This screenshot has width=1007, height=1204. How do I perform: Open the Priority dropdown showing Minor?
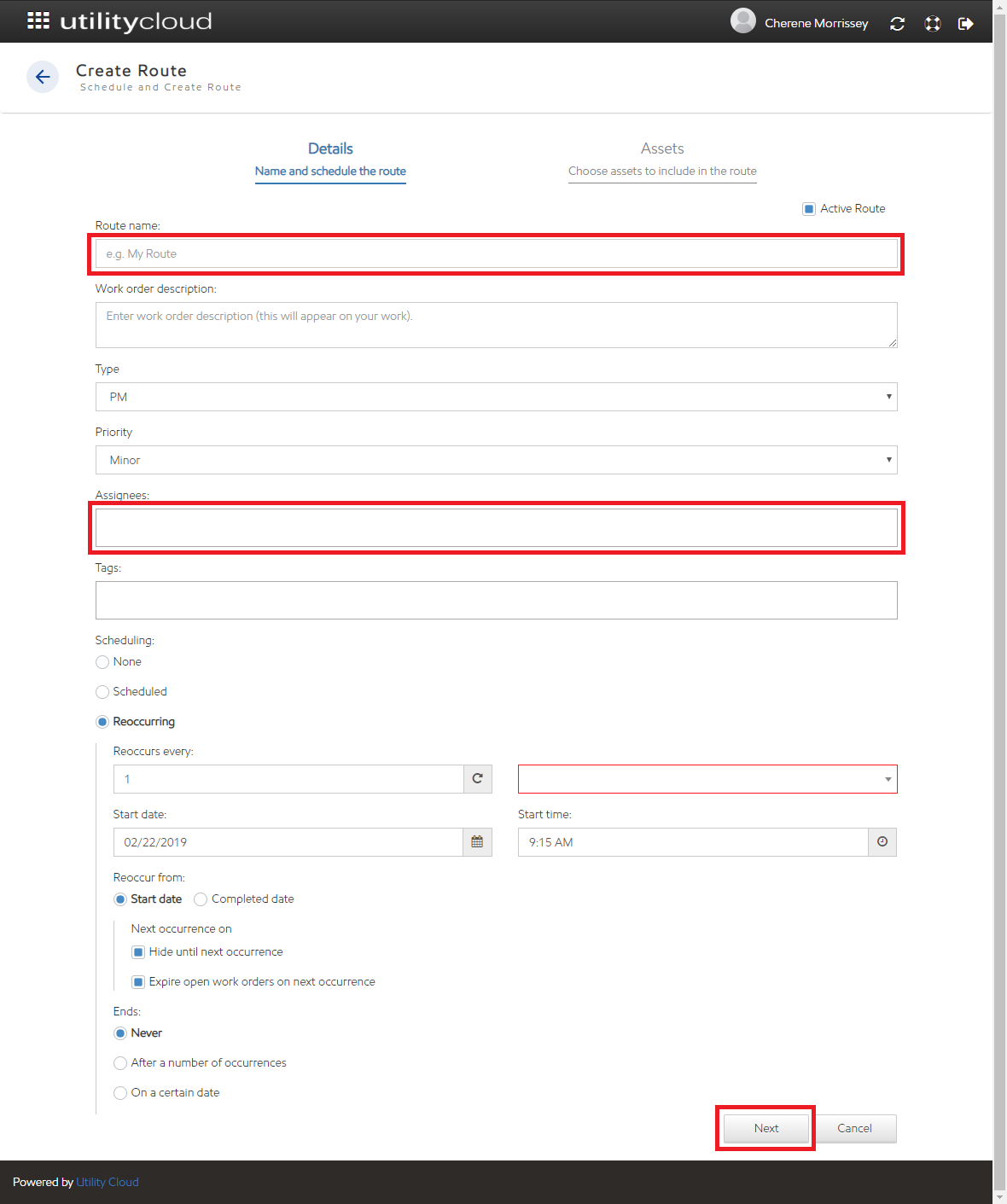point(496,460)
